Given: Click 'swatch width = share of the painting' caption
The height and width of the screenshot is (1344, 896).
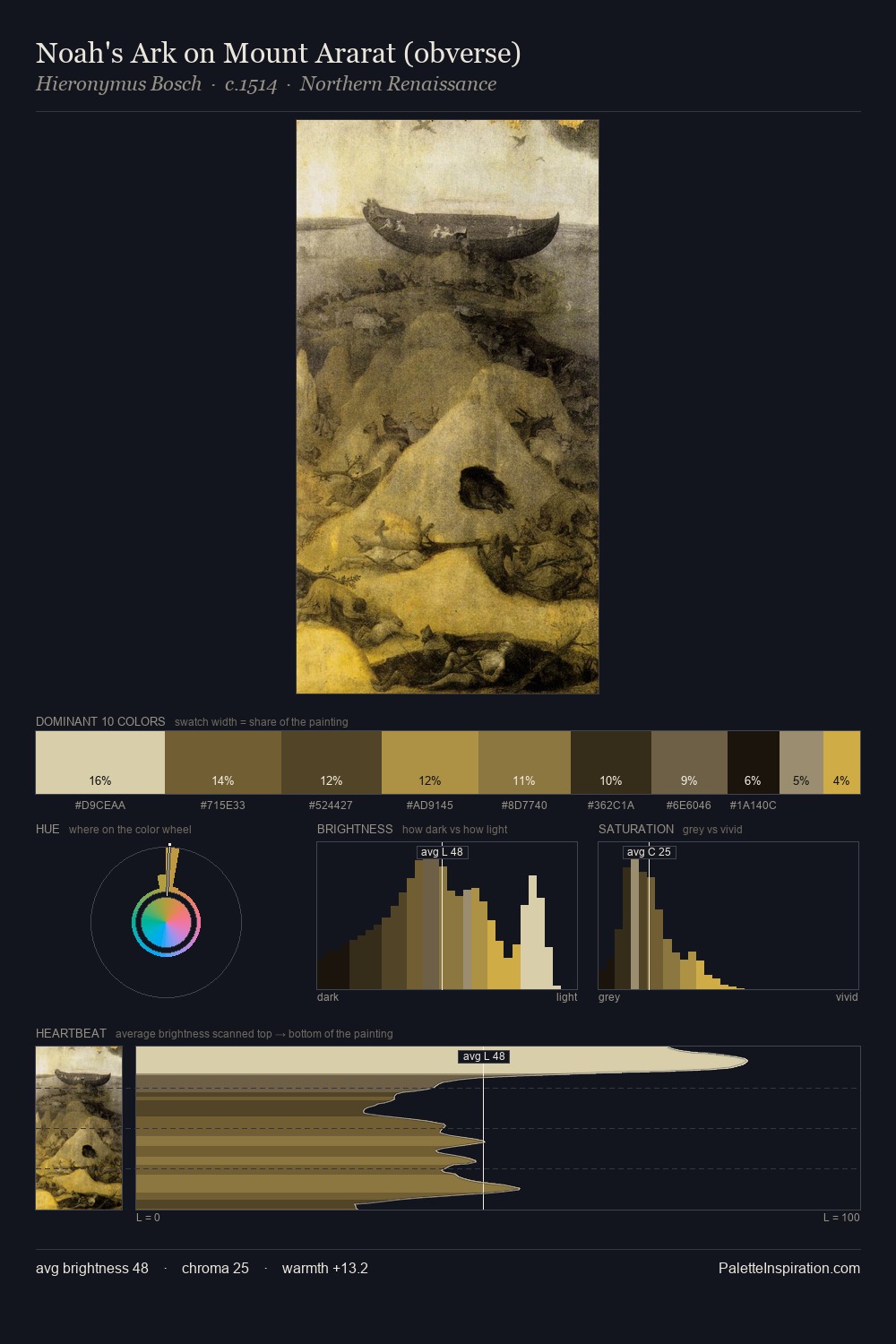Looking at the screenshot, I should [262, 722].
